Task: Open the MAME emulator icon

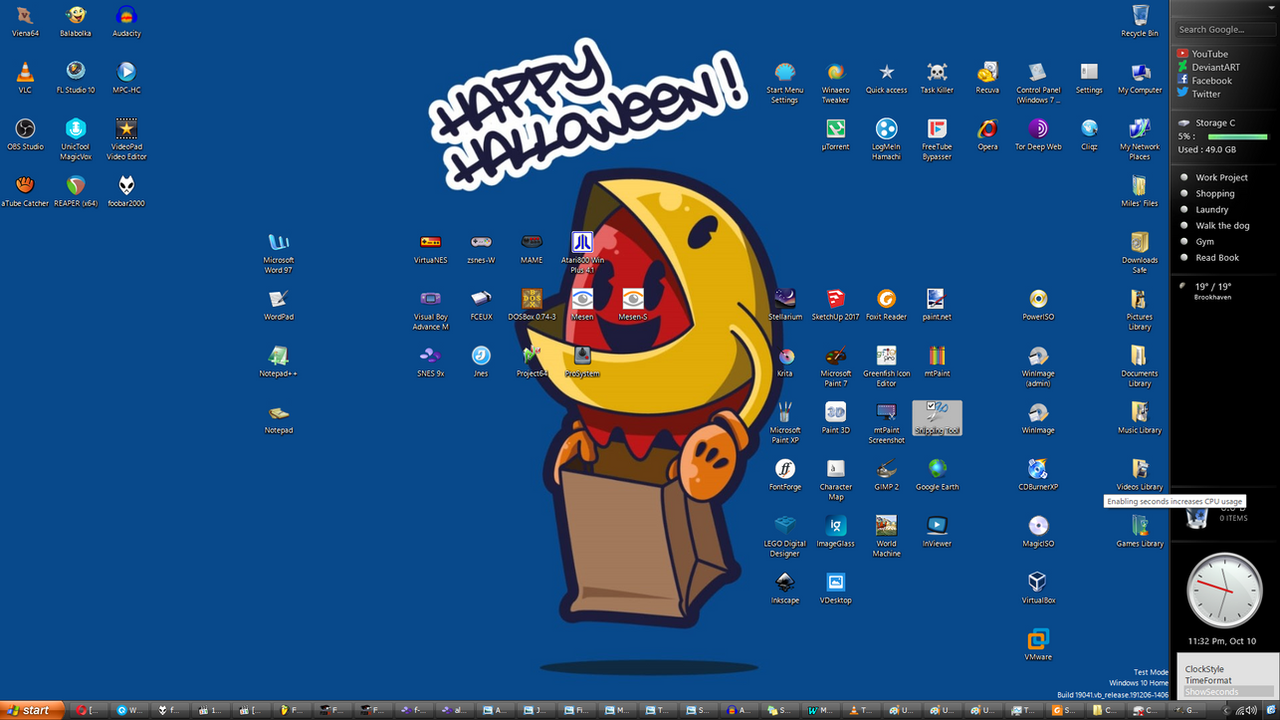Action: tap(532, 248)
